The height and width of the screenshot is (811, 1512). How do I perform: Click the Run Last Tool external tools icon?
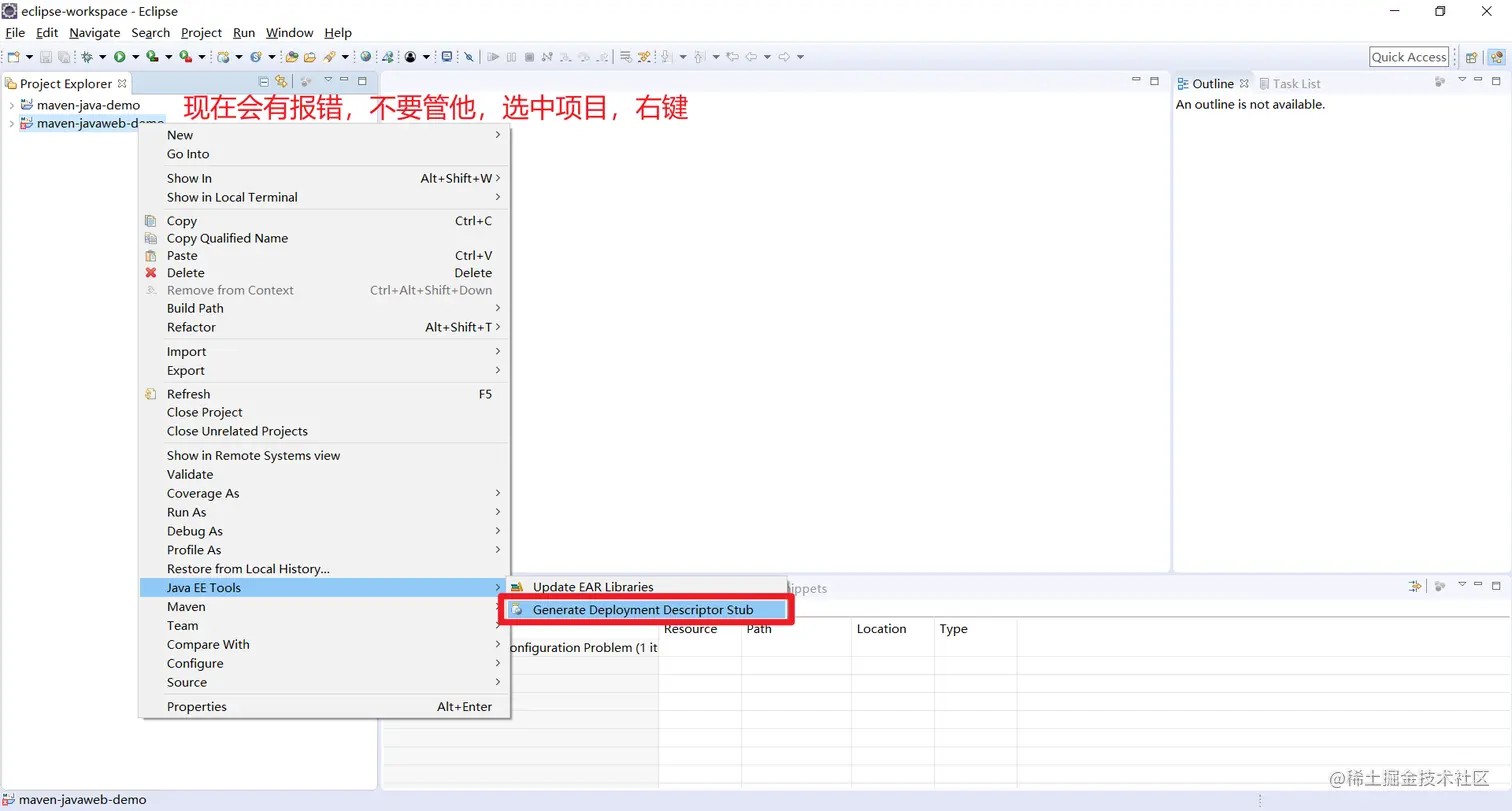pos(186,57)
